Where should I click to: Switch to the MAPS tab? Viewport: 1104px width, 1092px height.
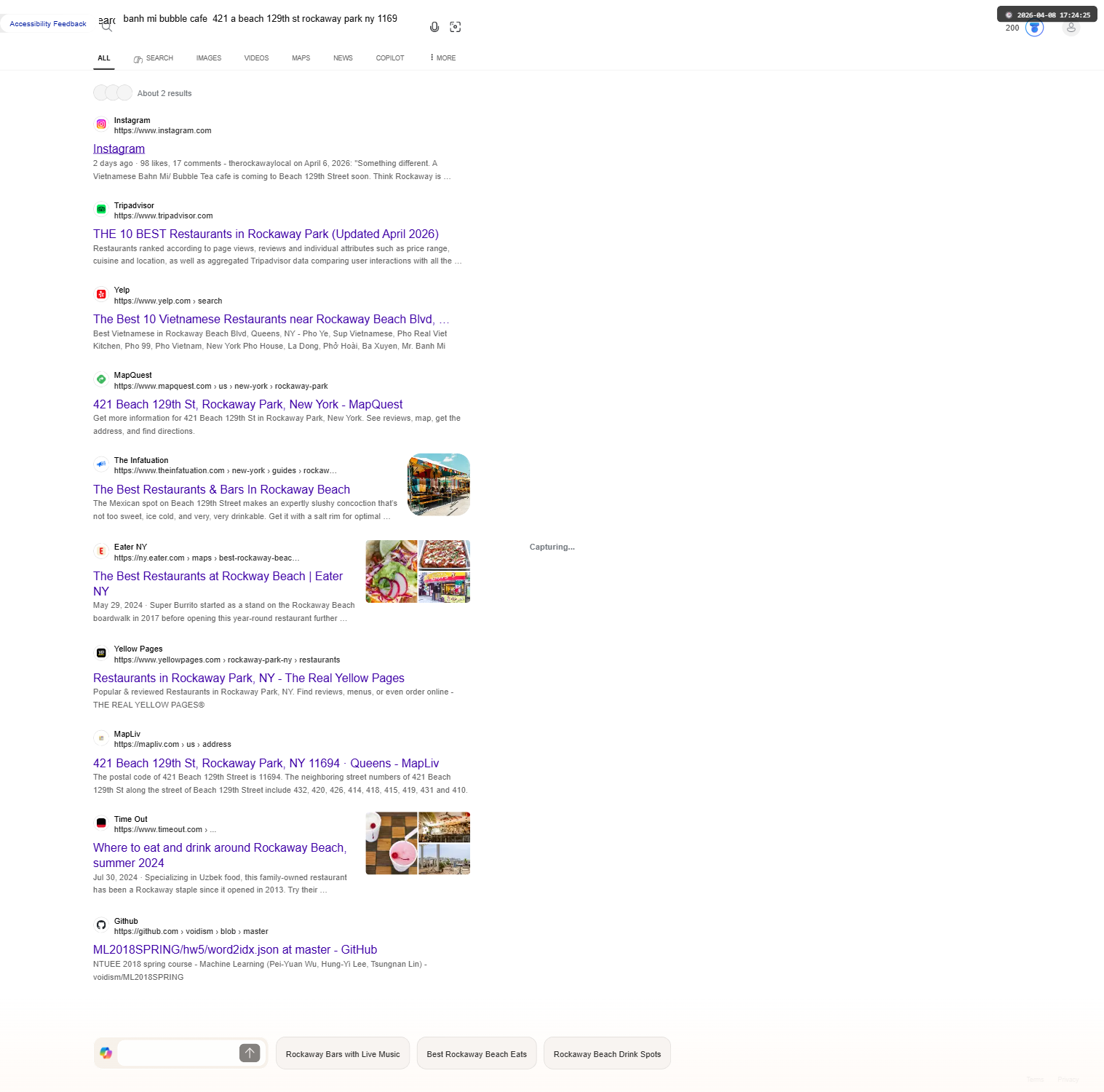[x=301, y=58]
